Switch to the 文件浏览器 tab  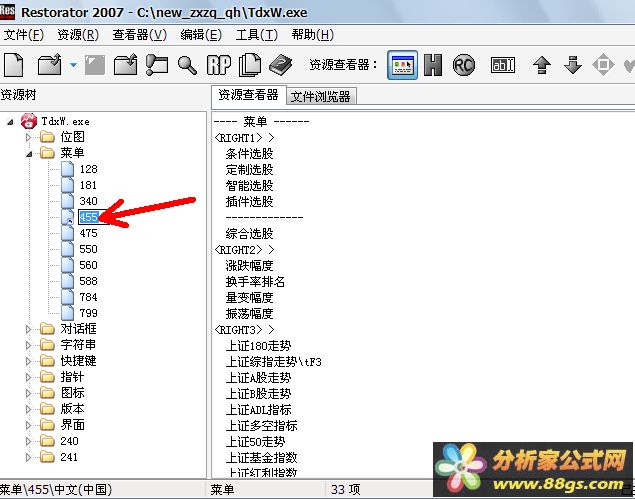click(321, 96)
